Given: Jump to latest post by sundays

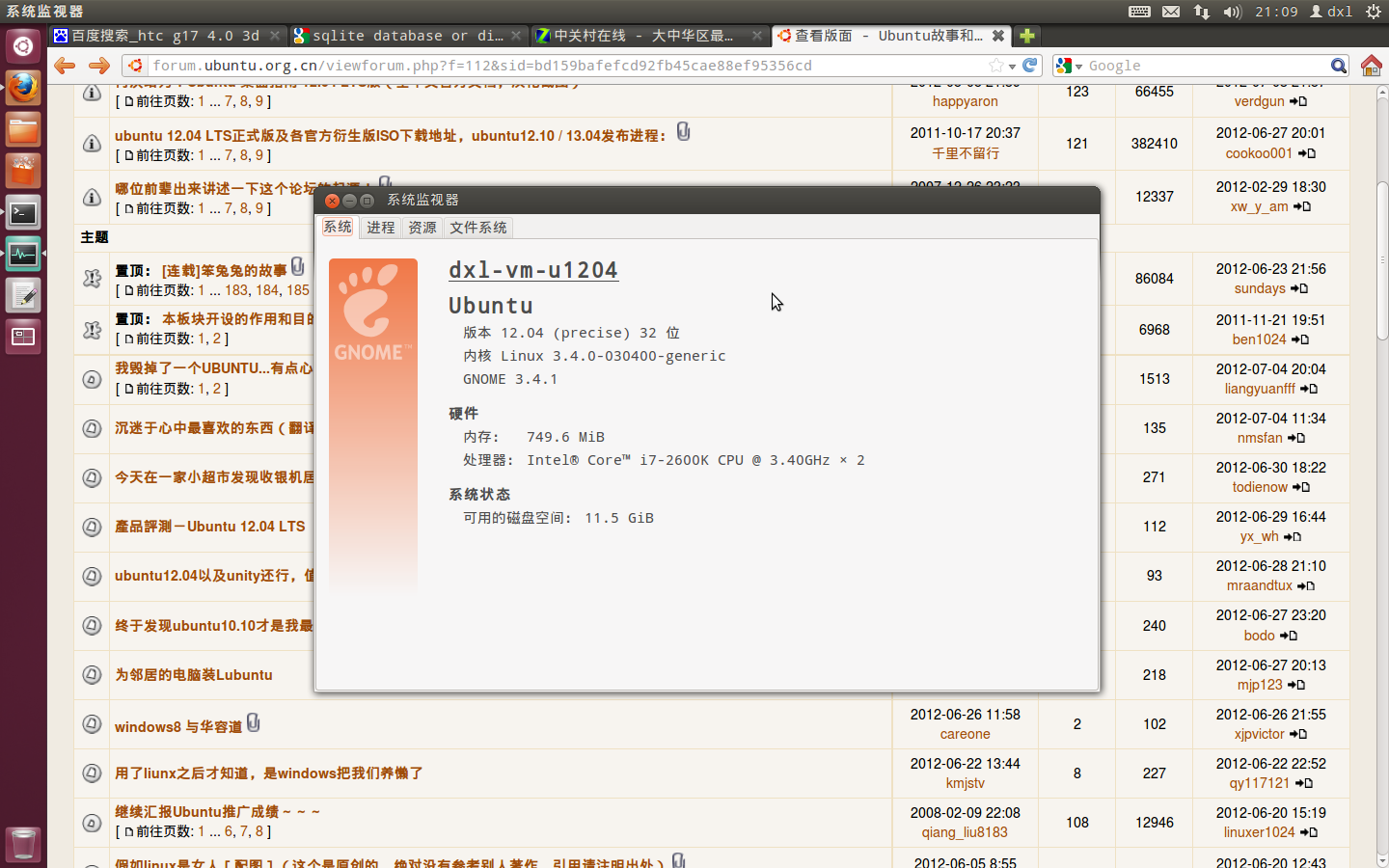Looking at the screenshot, I should coord(1299,288).
